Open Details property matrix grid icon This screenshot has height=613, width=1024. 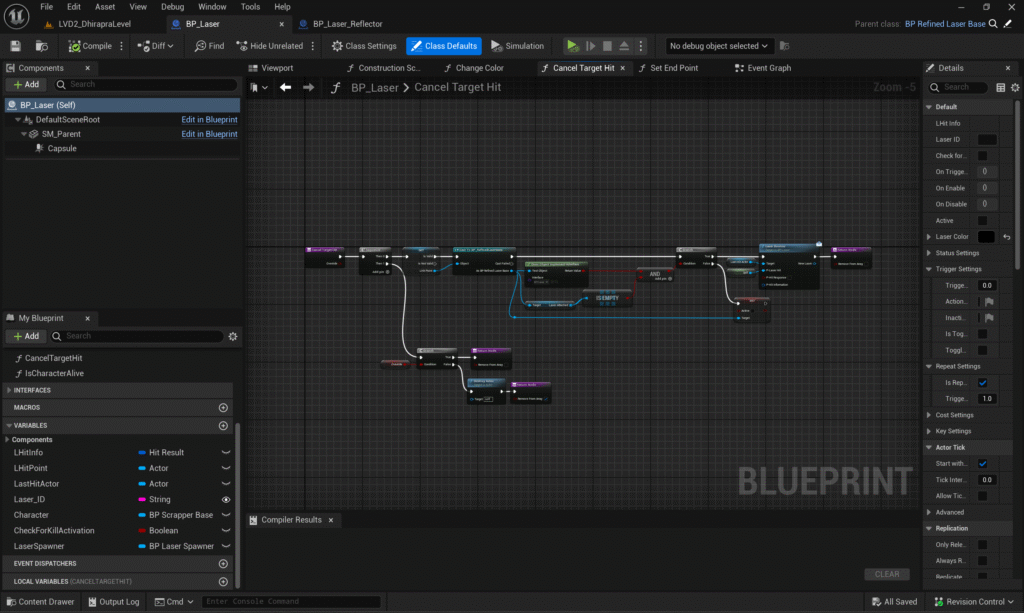tap(1000, 87)
